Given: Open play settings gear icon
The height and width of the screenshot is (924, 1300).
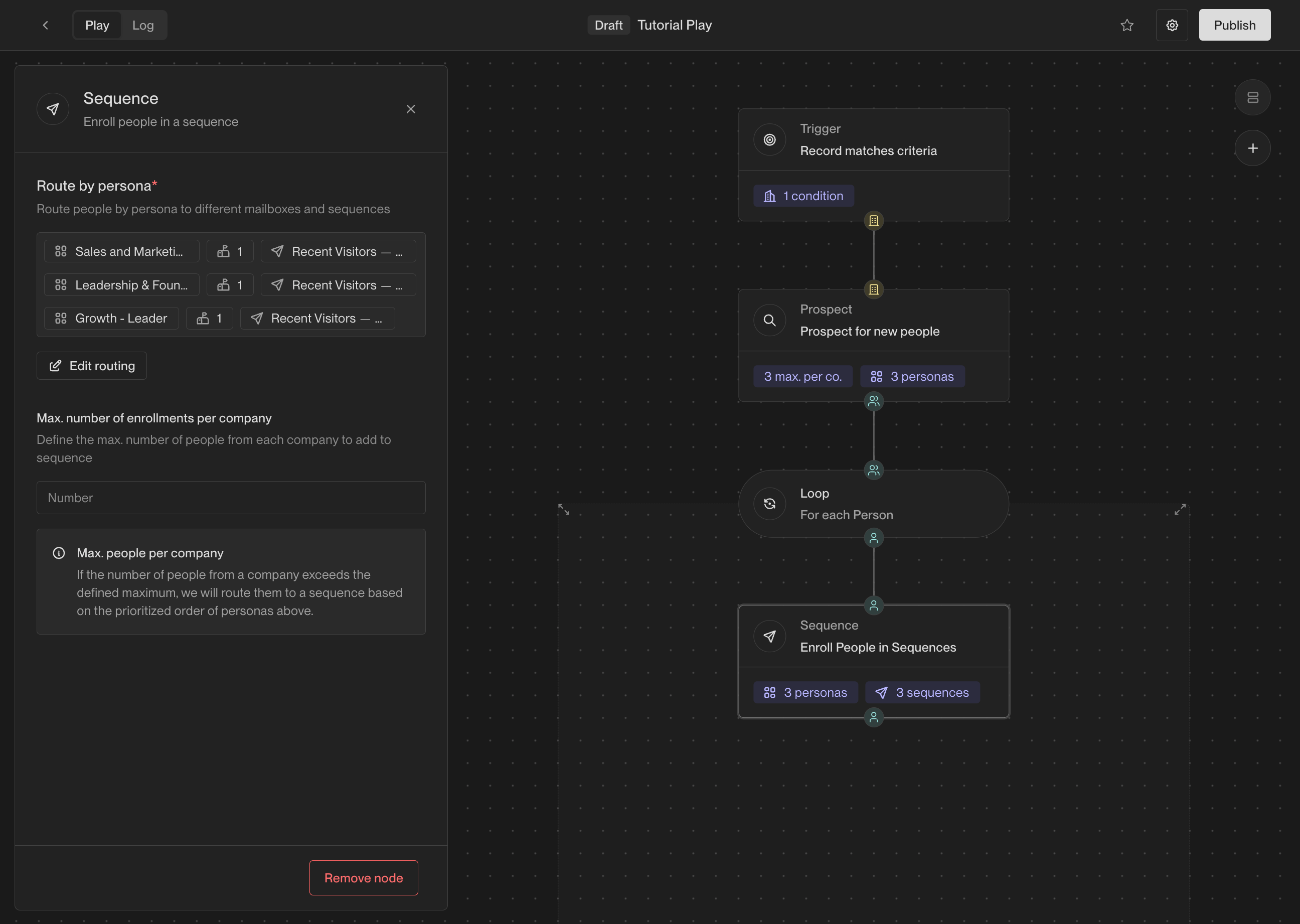Looking at the screenshot, I should (x=1172, y=25).
